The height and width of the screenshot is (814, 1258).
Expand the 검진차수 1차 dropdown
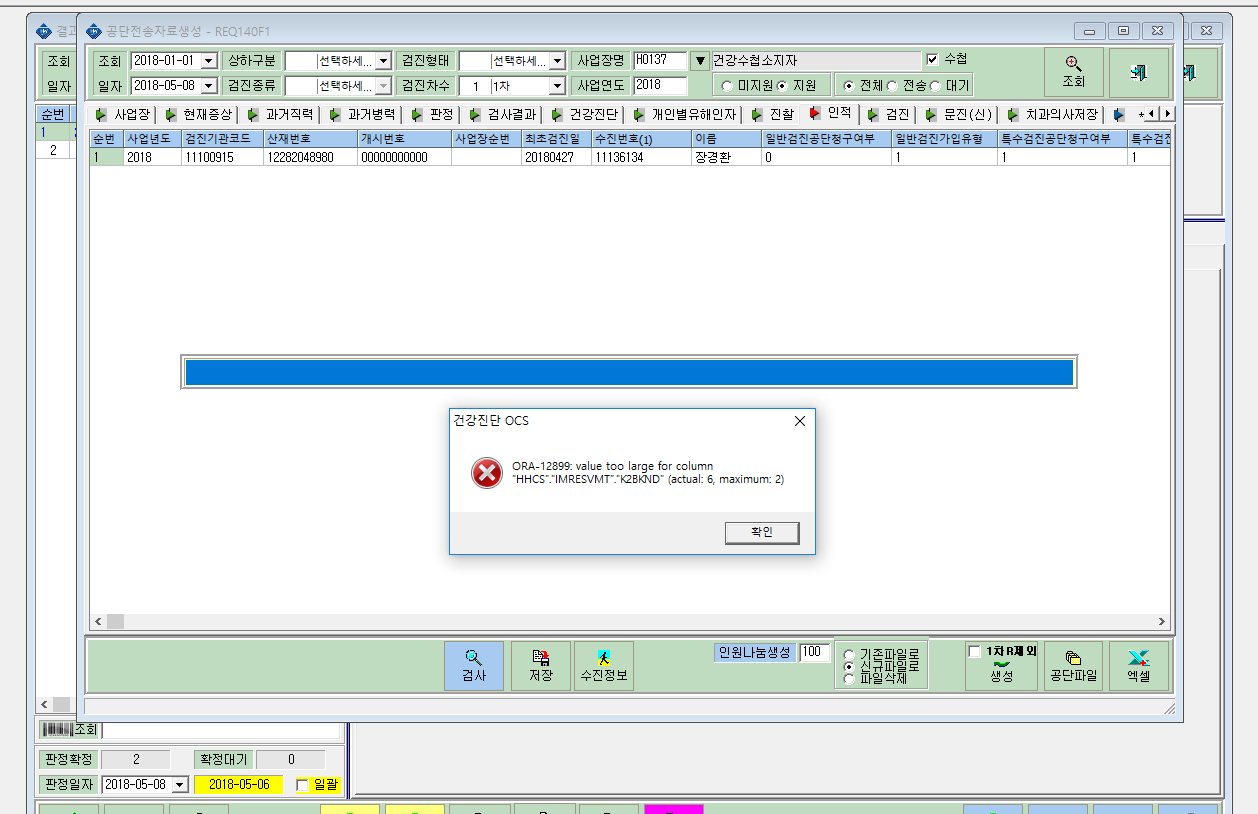pos(558,86)
